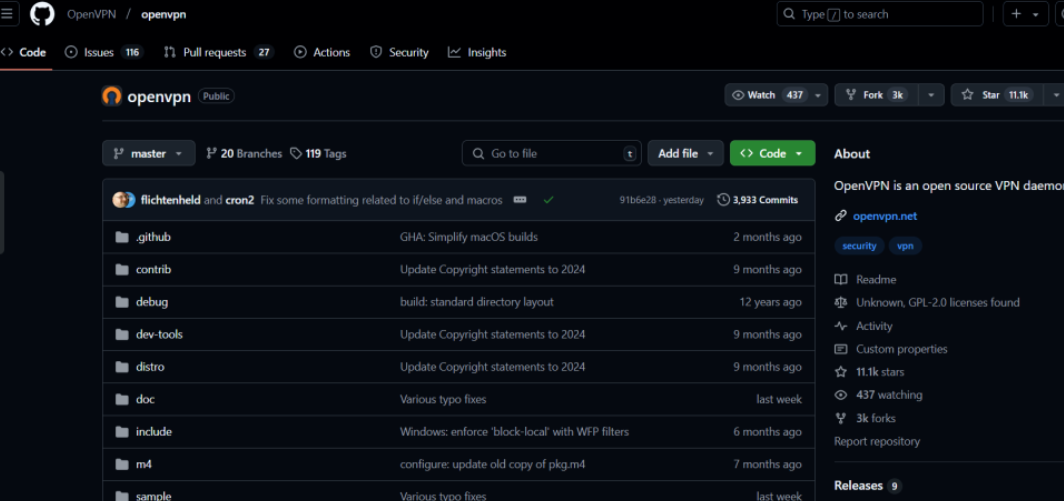
Task: Open the dev-tools folder name
Action: click(x=159, y=335)
